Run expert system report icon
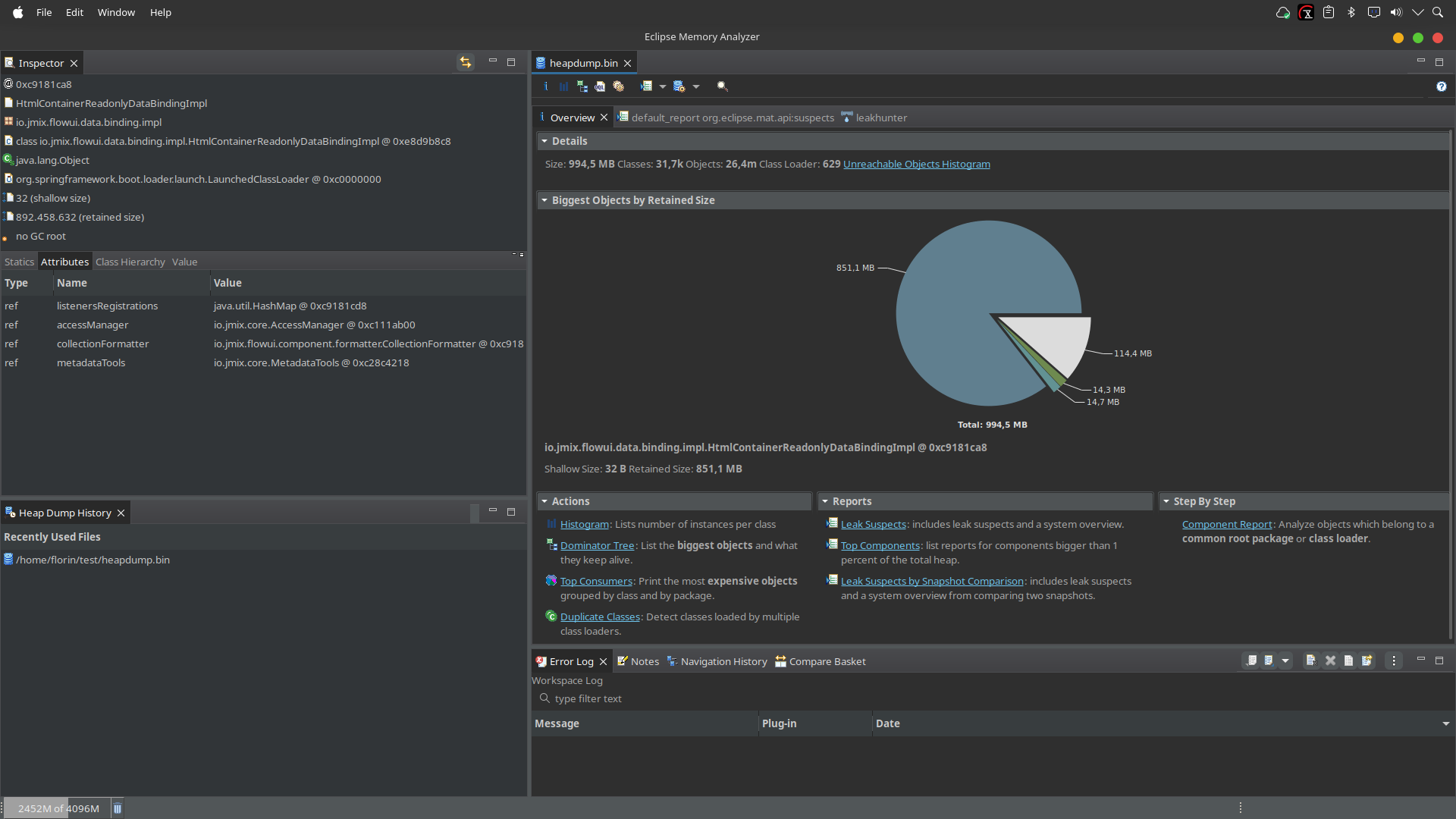1456x819 pixels. [646, 86]
